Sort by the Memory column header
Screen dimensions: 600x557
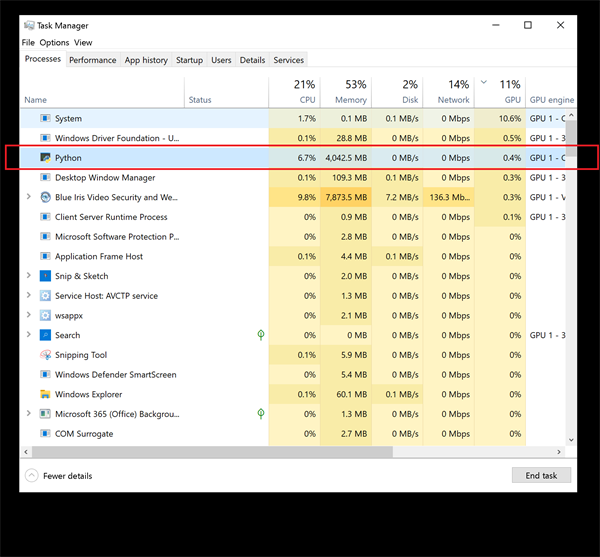point(346,92)
